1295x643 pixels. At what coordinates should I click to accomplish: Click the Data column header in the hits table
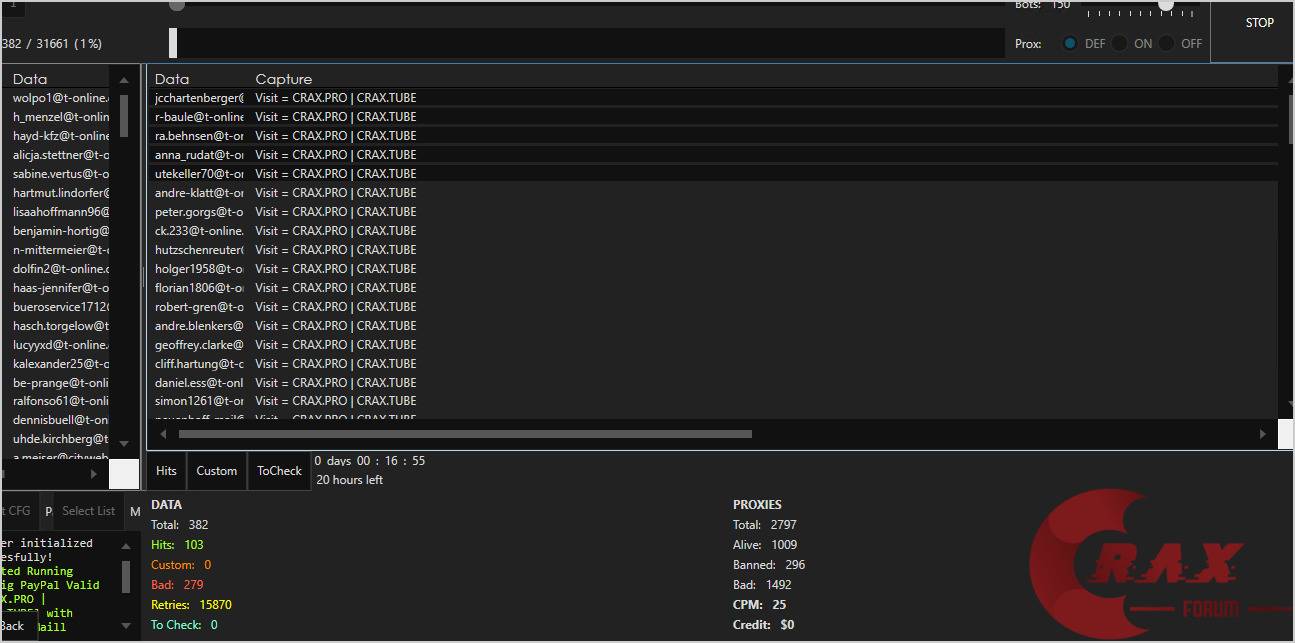point(172,79)
